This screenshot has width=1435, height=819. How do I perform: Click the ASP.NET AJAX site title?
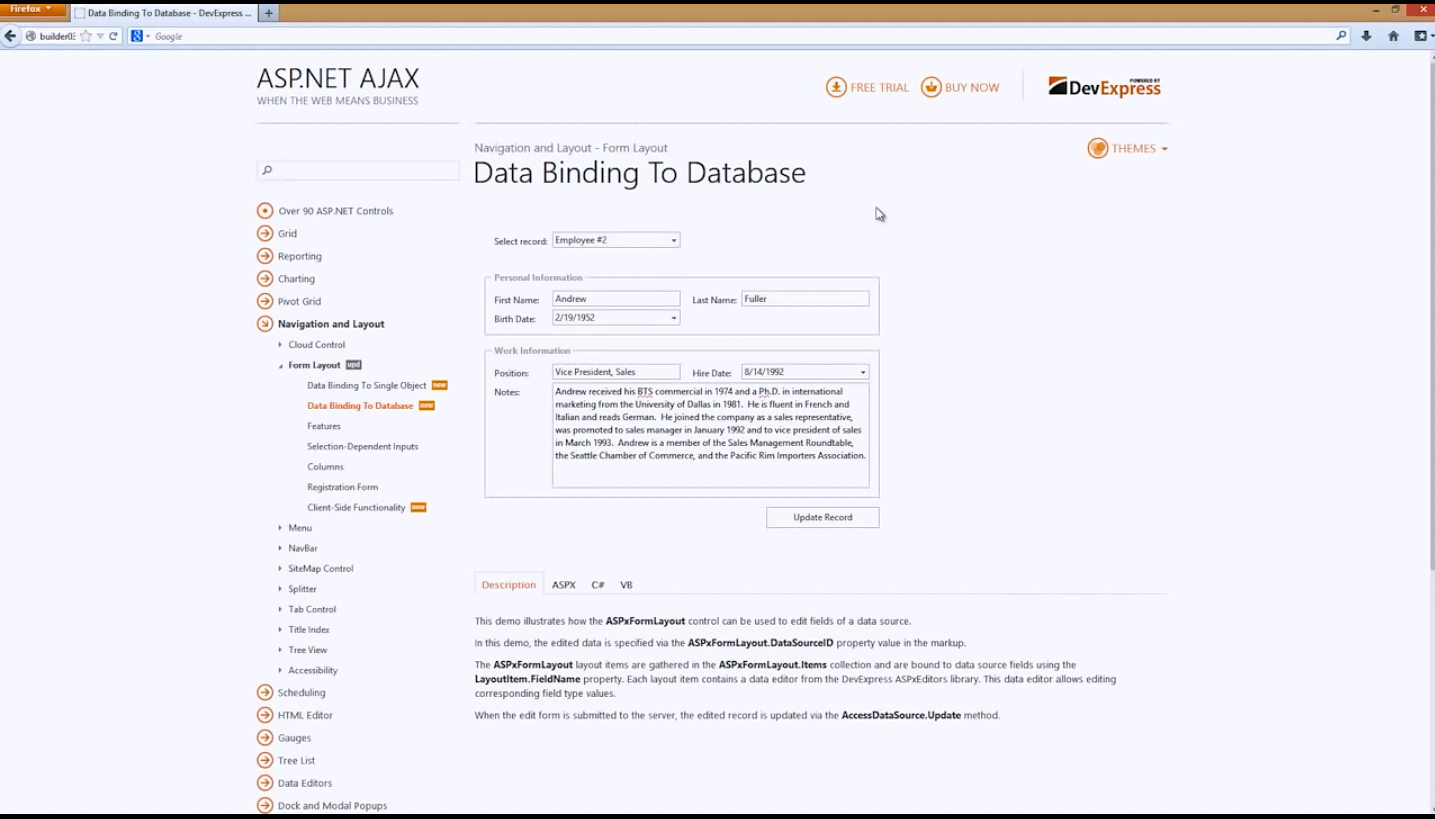(x=338, y=79)
